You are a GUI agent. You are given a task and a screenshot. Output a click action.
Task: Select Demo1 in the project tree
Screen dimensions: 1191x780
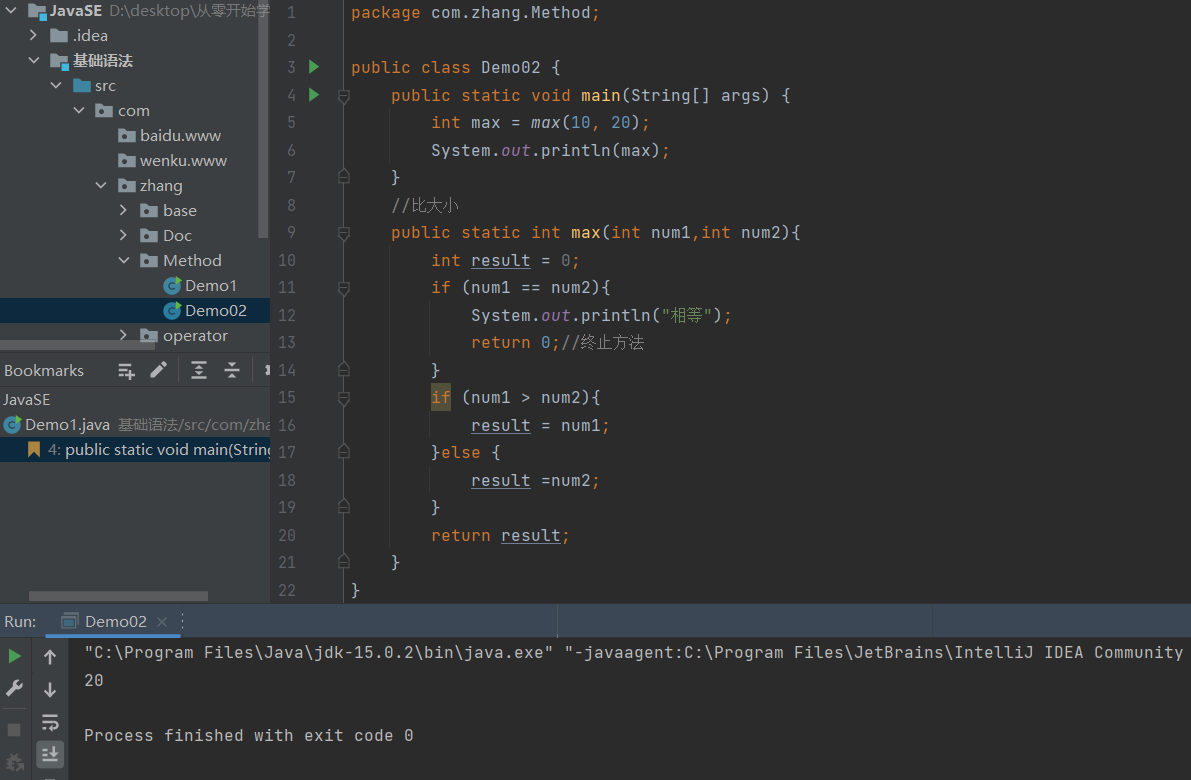click(x=134, y=286)
